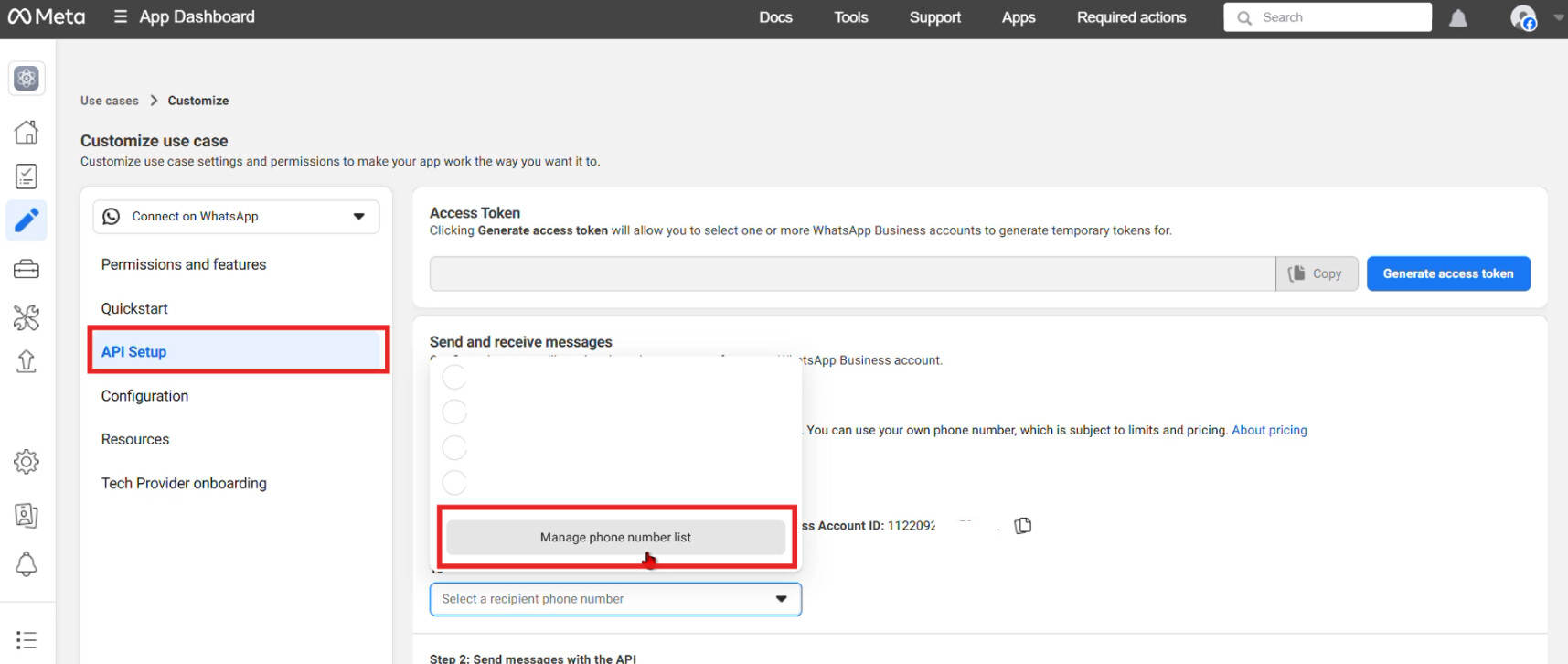Copy the WhatsApp Business Account ID
This screenshot has height=664, width=1568.
pos(1023,525)
